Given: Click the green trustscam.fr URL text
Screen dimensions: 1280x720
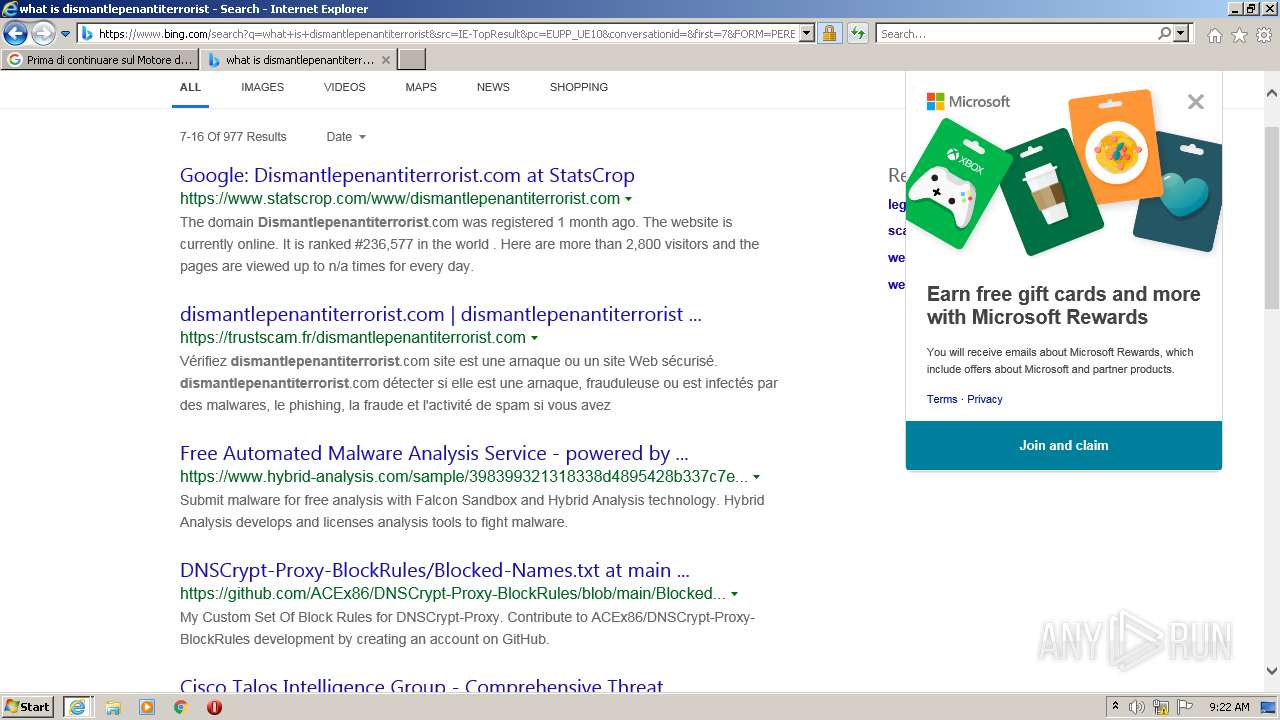Looking at the screenshot, I should (x=353, y=337).
